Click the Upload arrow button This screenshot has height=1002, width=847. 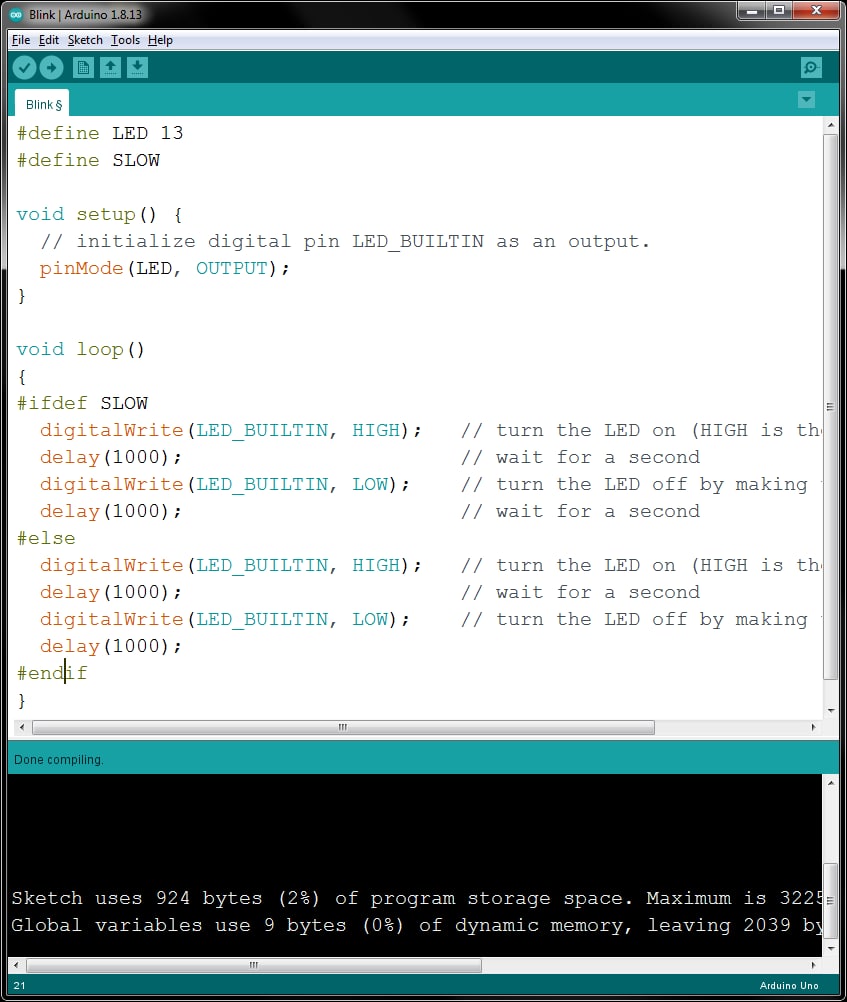[51, 67]
